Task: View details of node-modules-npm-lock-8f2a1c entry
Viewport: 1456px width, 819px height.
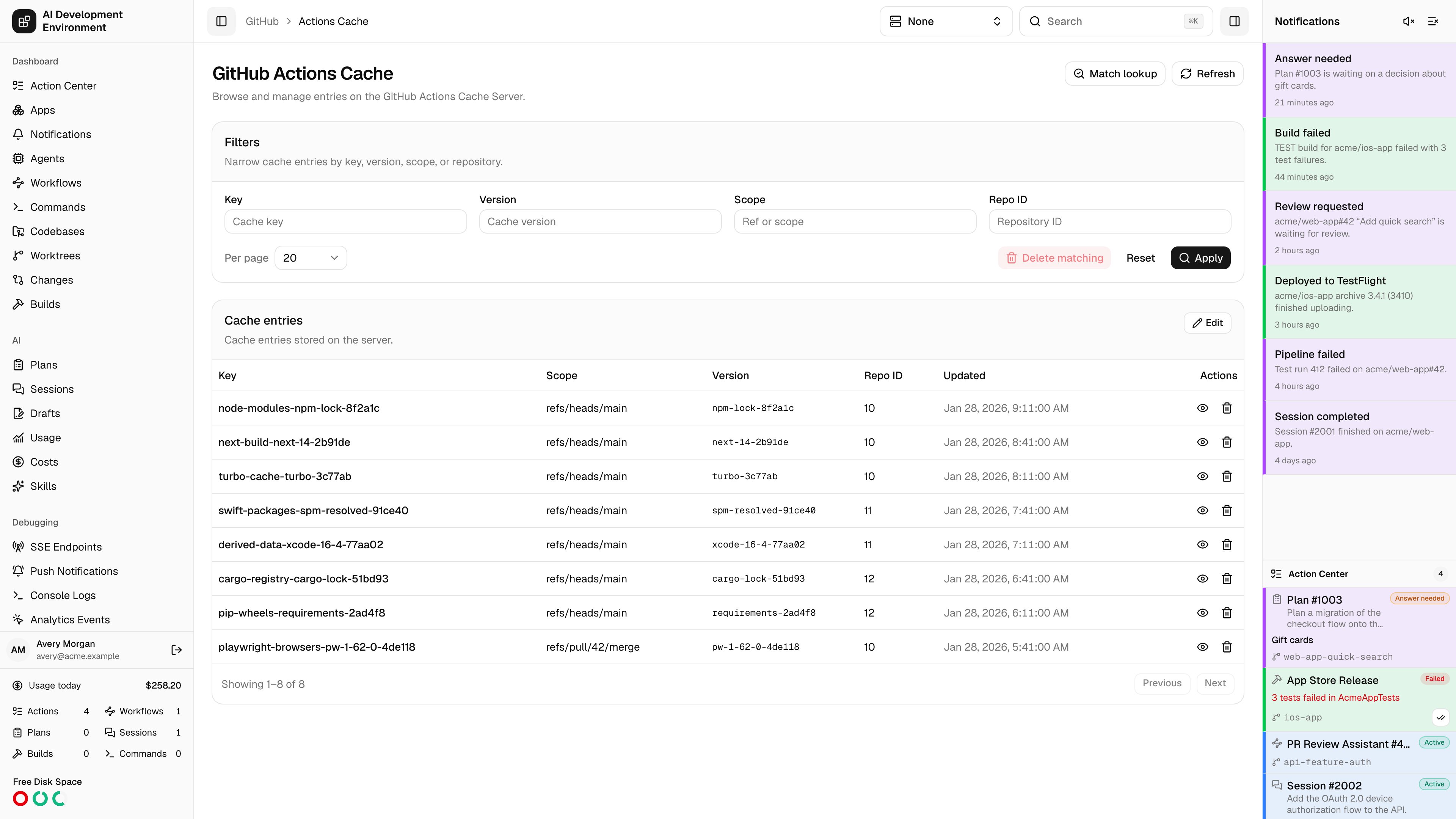Action: tap(1202, 408)
